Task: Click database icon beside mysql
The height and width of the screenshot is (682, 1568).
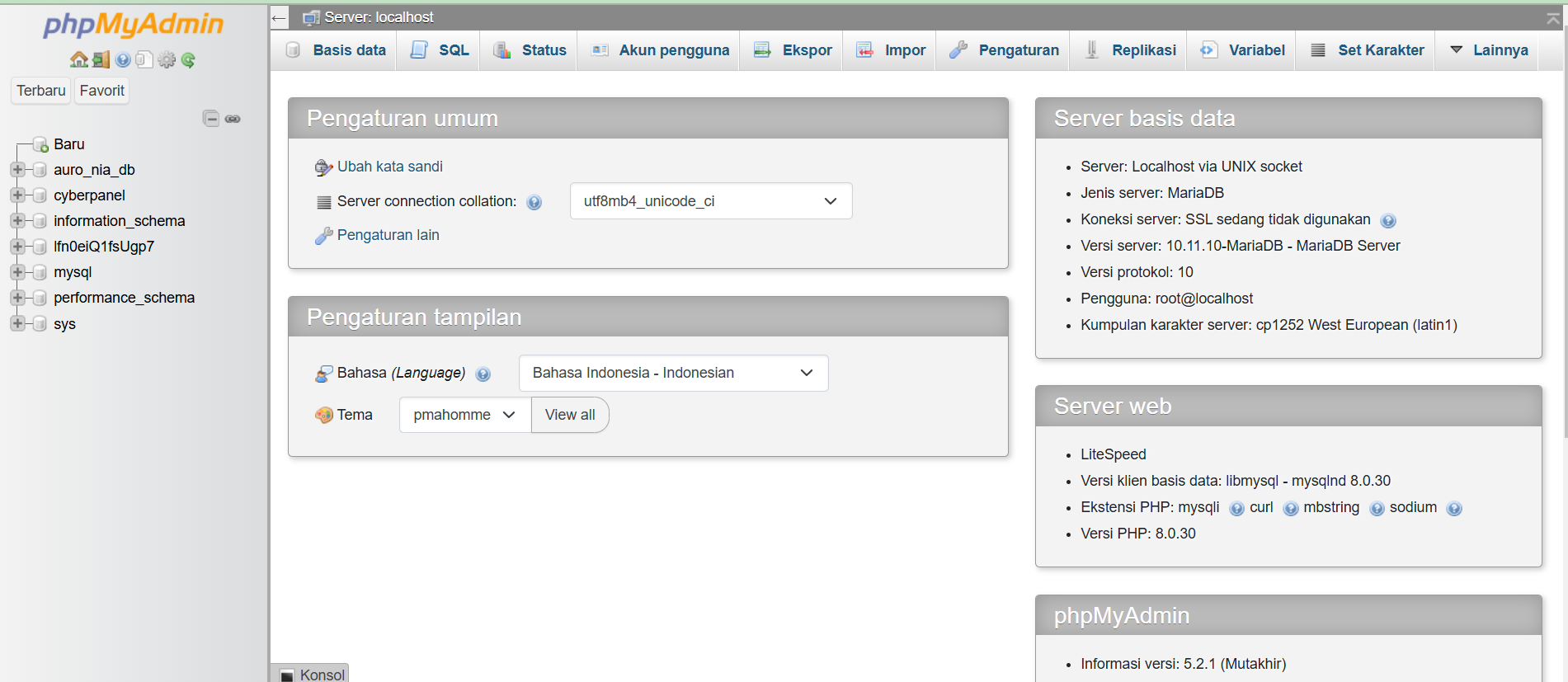Action: point(39,272)
